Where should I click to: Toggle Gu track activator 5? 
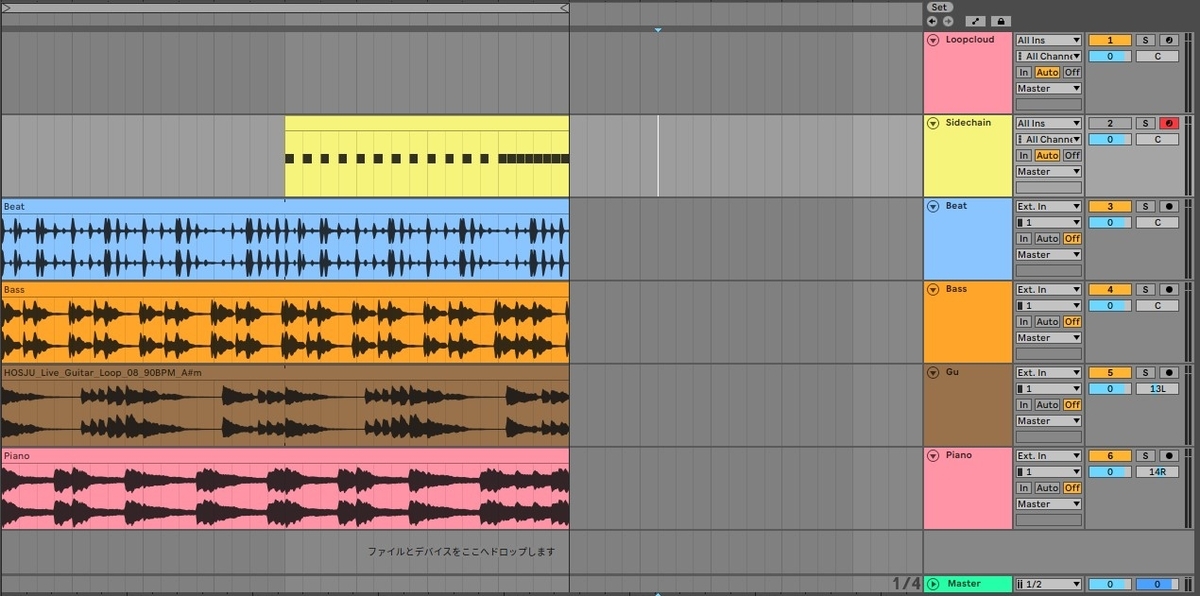point(1110,372)
